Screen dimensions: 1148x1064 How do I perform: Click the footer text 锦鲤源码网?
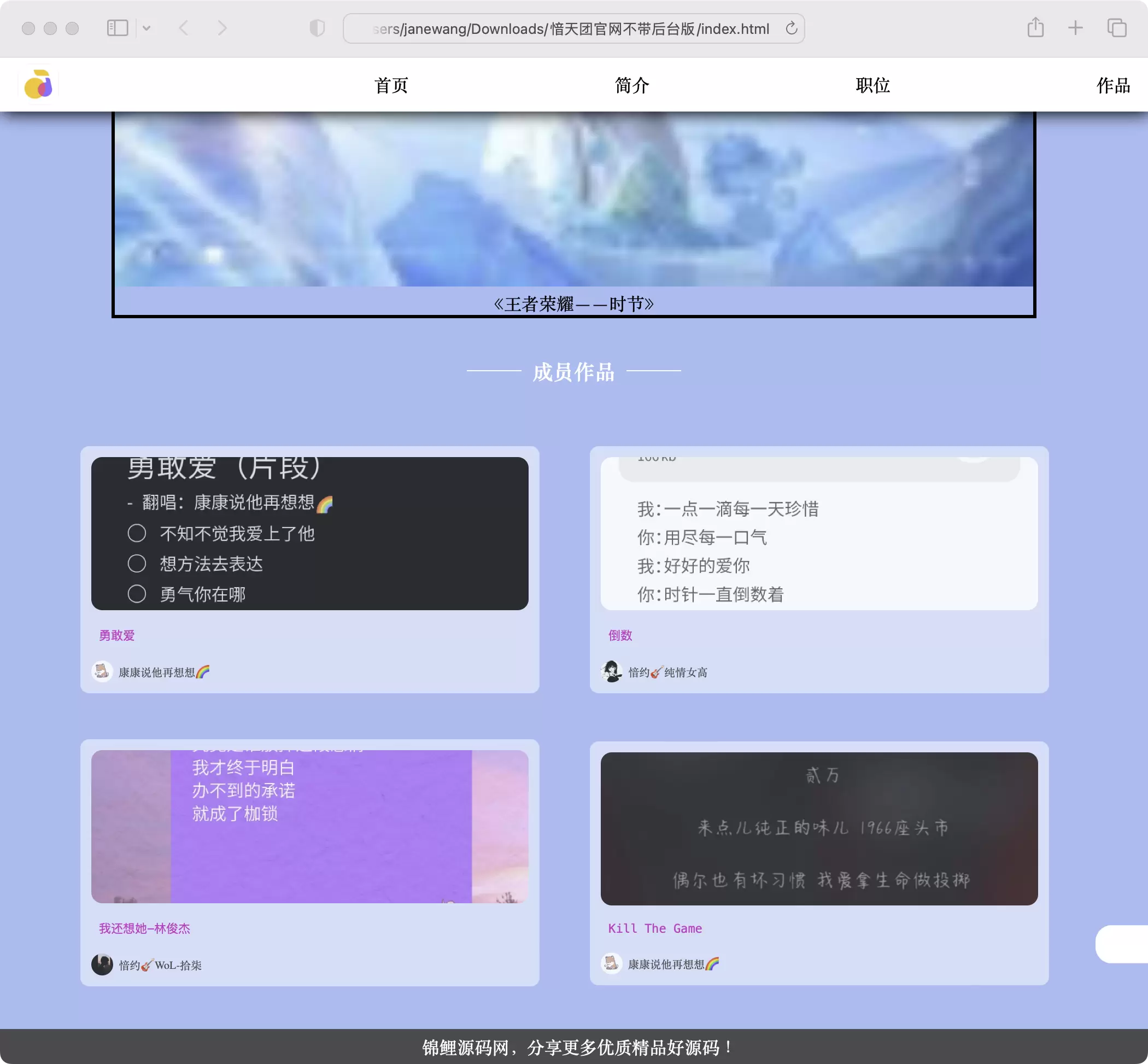[x=465, y=1047]
